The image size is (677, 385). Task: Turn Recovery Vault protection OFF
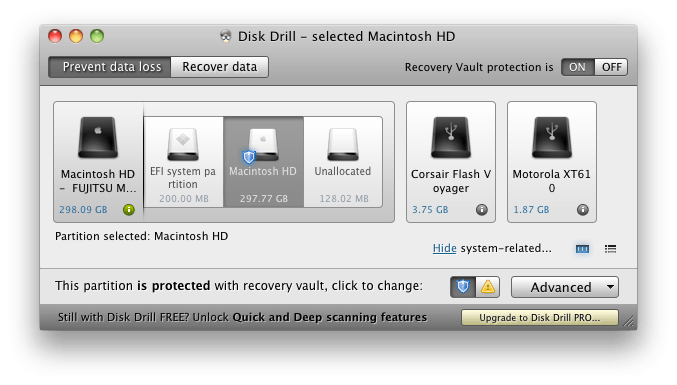(x=611, y=67)
